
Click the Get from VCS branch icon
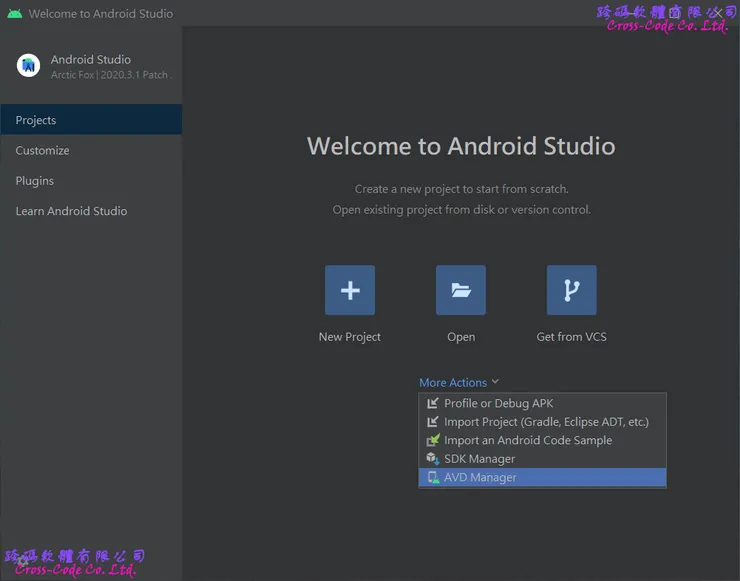click(x=571, y=290)
